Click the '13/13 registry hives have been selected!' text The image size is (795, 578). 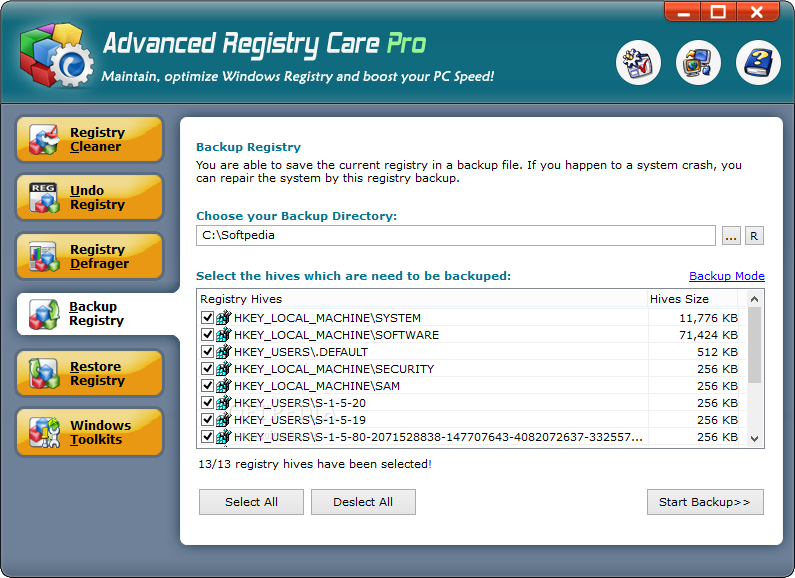click(x=315, y=464)
